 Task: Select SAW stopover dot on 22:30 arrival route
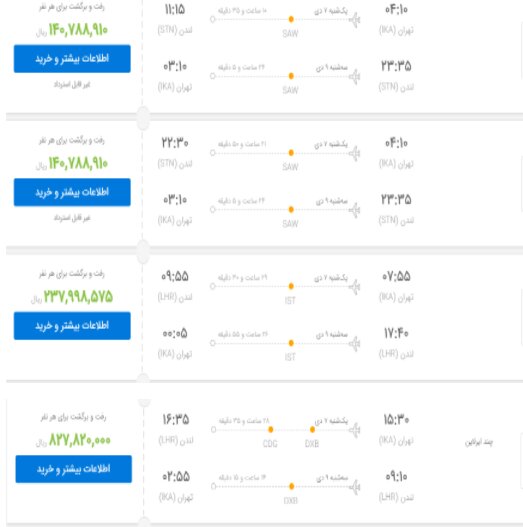click(x=291, y=153)
